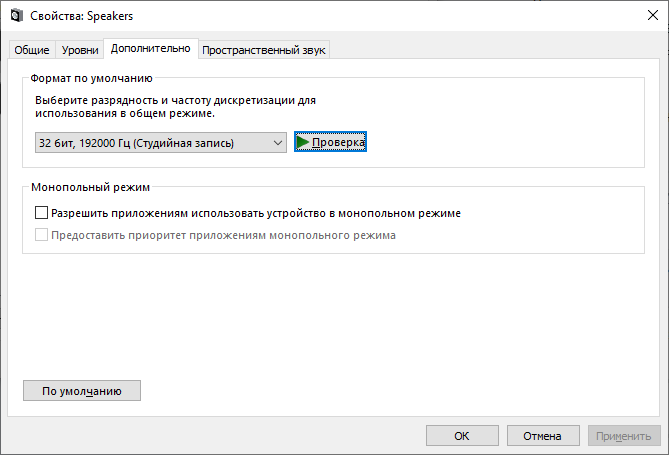Select the Дополнительно tab
The height and width of the screenshot is (455, 669).
pos(151,48)
